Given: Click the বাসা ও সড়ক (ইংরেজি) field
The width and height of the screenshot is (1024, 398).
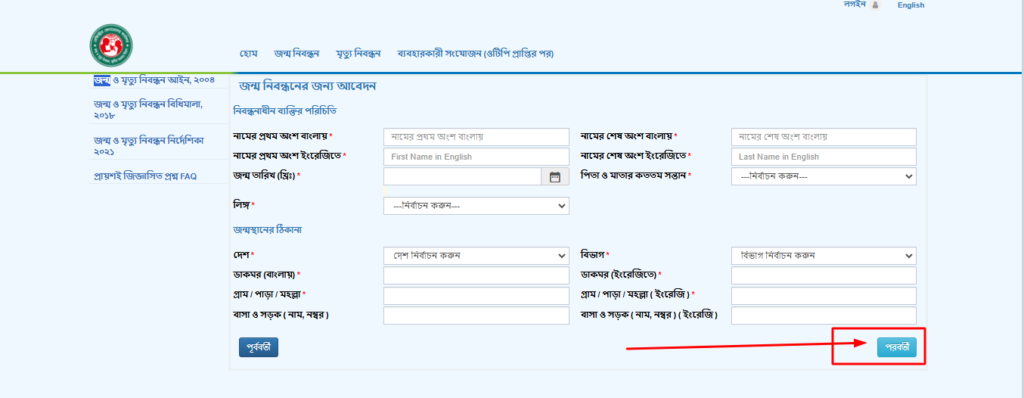Looking at the screenshot, I should click(x=824, y=316).
